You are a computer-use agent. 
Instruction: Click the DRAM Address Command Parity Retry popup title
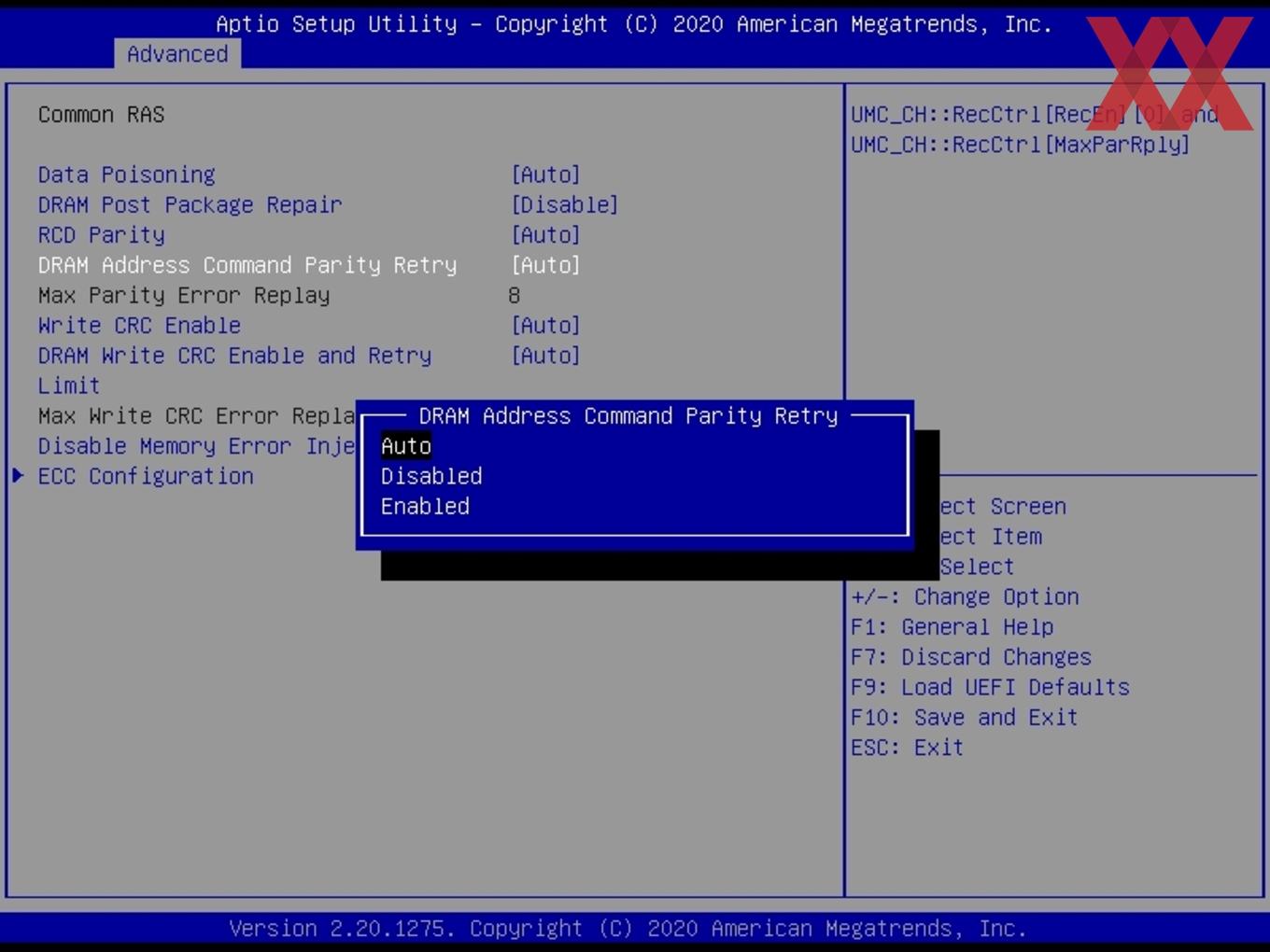point(628,415)
